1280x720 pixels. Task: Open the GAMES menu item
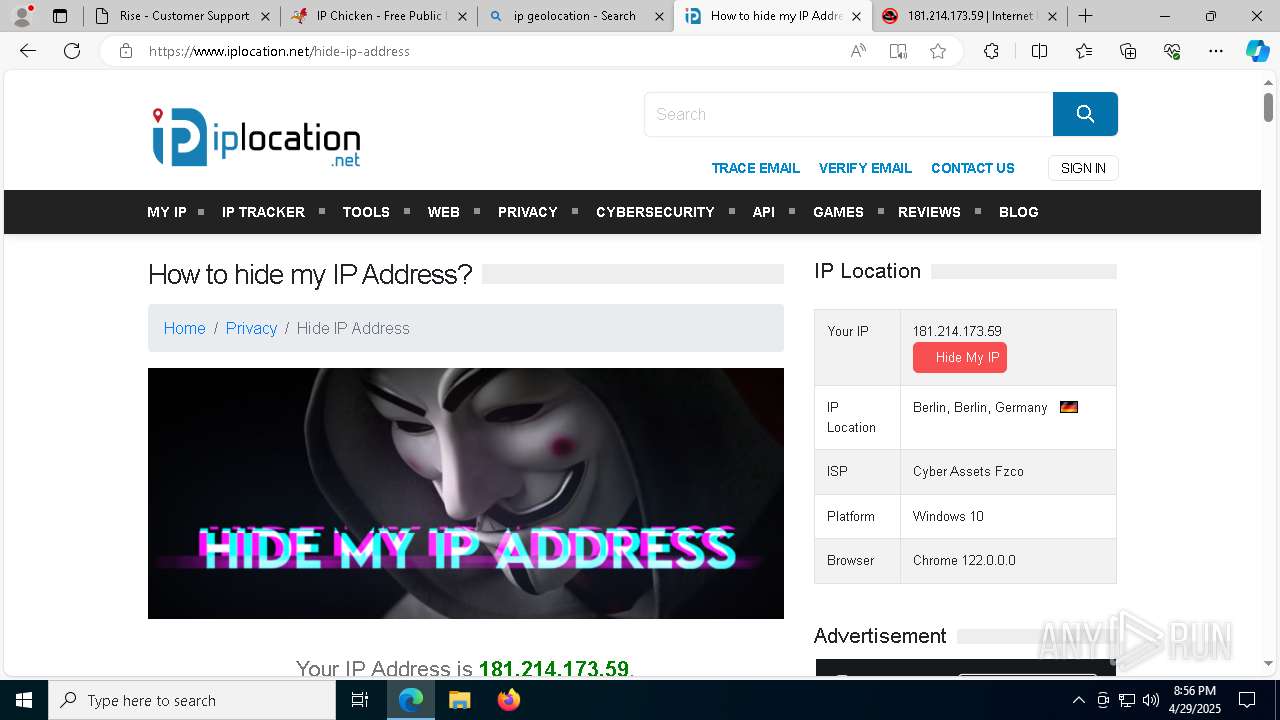pyautogui.click(x=838, y=212)
